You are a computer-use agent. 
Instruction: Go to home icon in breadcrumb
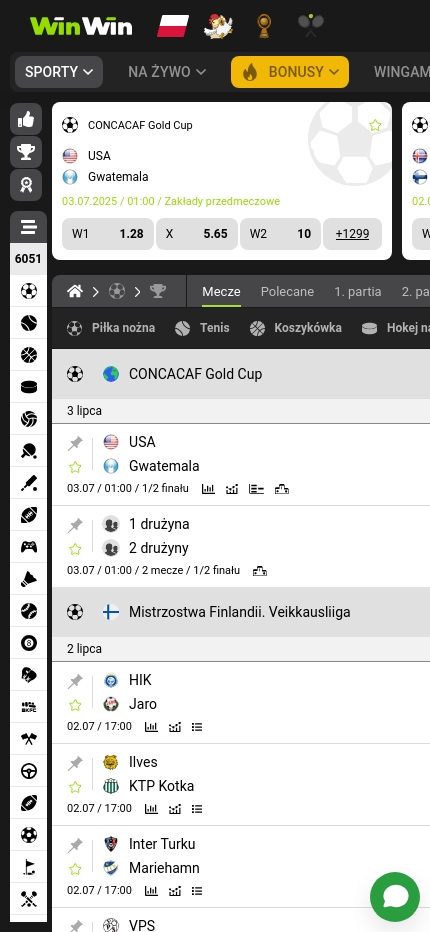75,291
